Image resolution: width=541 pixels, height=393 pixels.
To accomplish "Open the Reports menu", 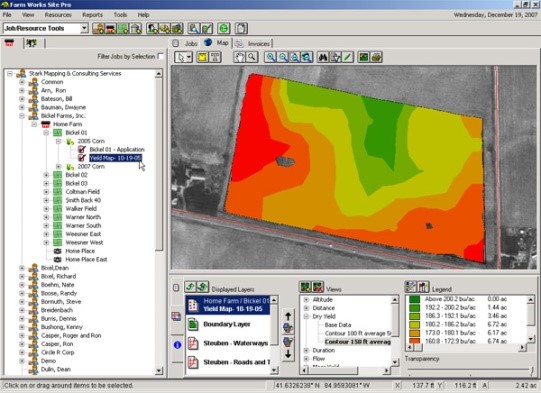I will (92, 15).
